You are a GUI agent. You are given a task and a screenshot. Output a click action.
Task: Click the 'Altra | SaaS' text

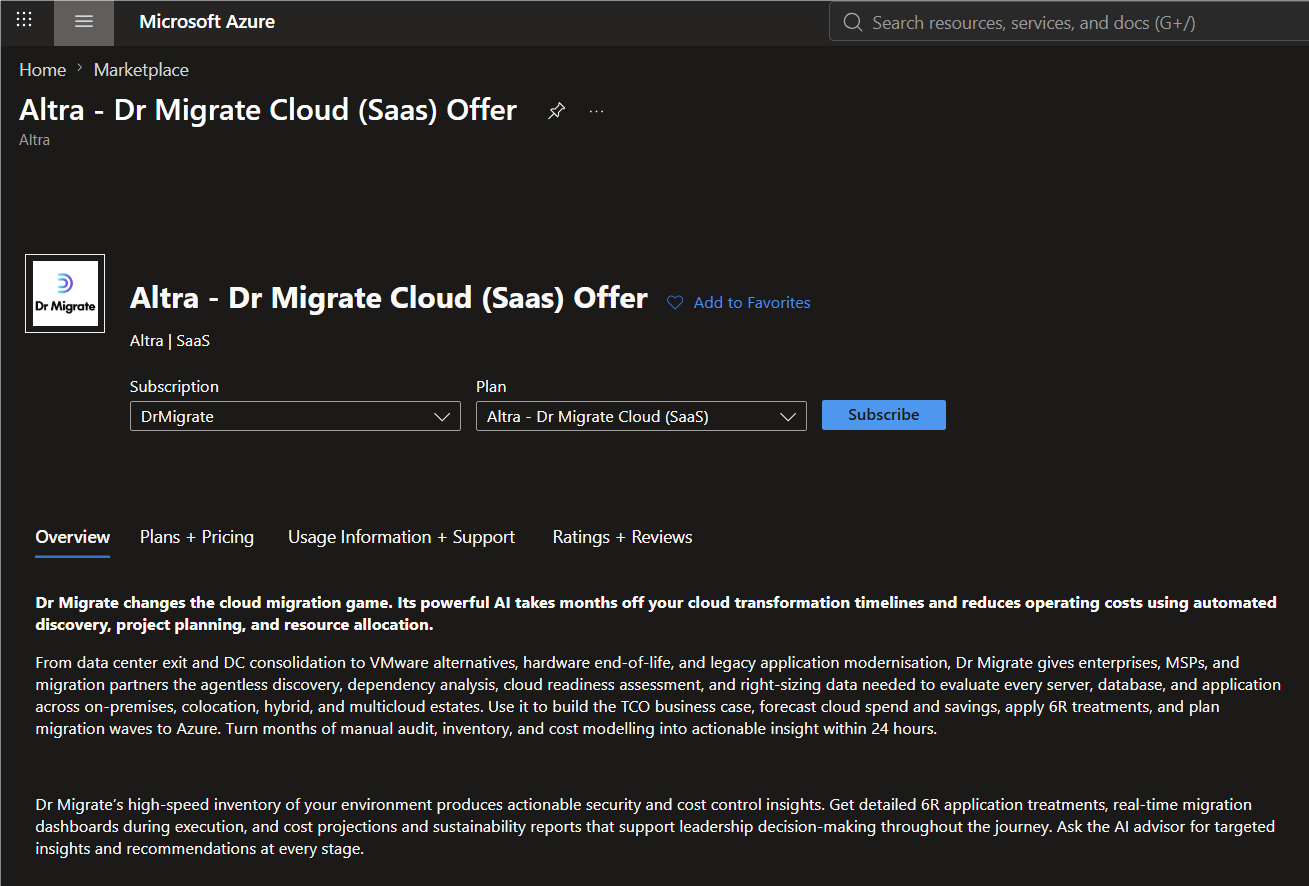[x=170, y=341]
